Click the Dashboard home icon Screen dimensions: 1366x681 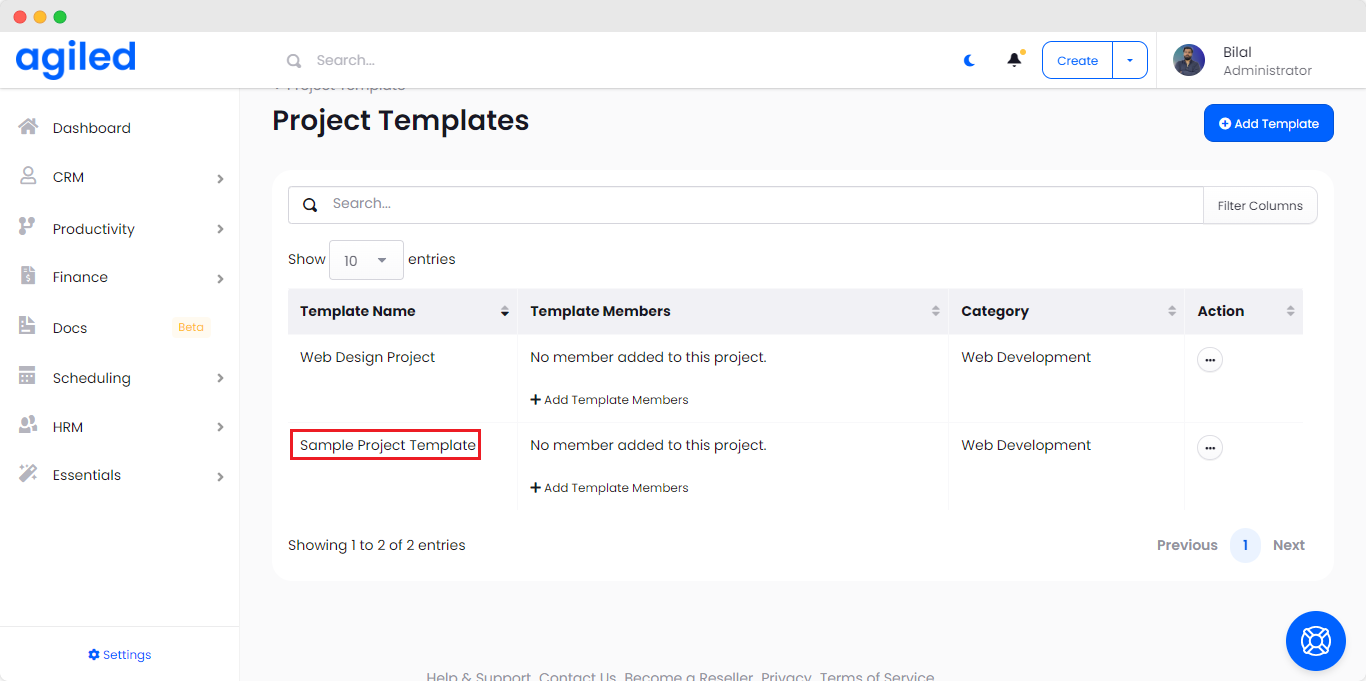[x=28, y=127]
